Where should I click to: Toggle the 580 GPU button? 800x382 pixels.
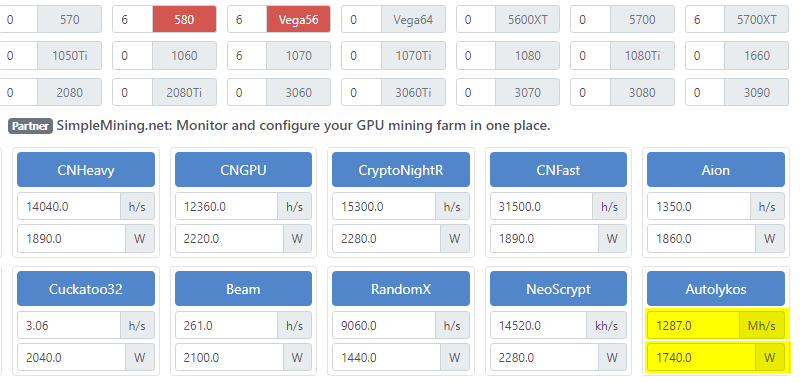point(184,19)
